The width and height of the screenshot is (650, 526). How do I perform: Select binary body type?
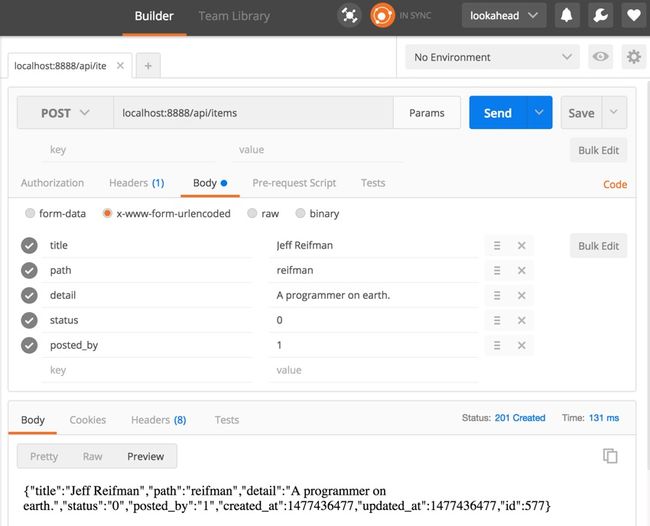tap(300, 213)
